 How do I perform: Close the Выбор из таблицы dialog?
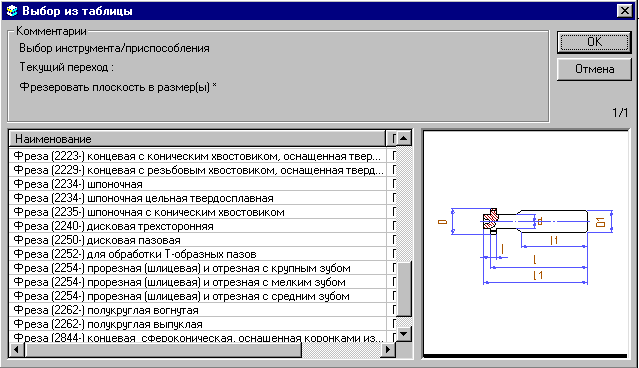(624, 11)
